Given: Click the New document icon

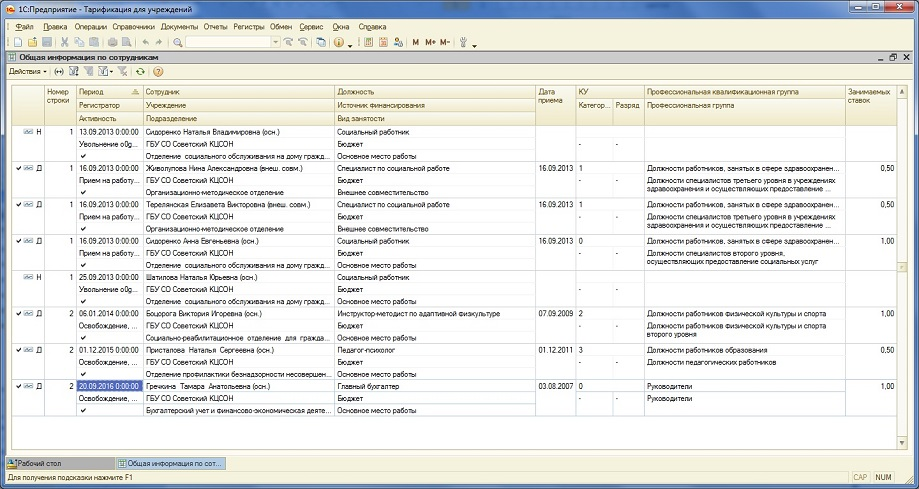Looking at the screenshot, I should [x=19, y=42].
